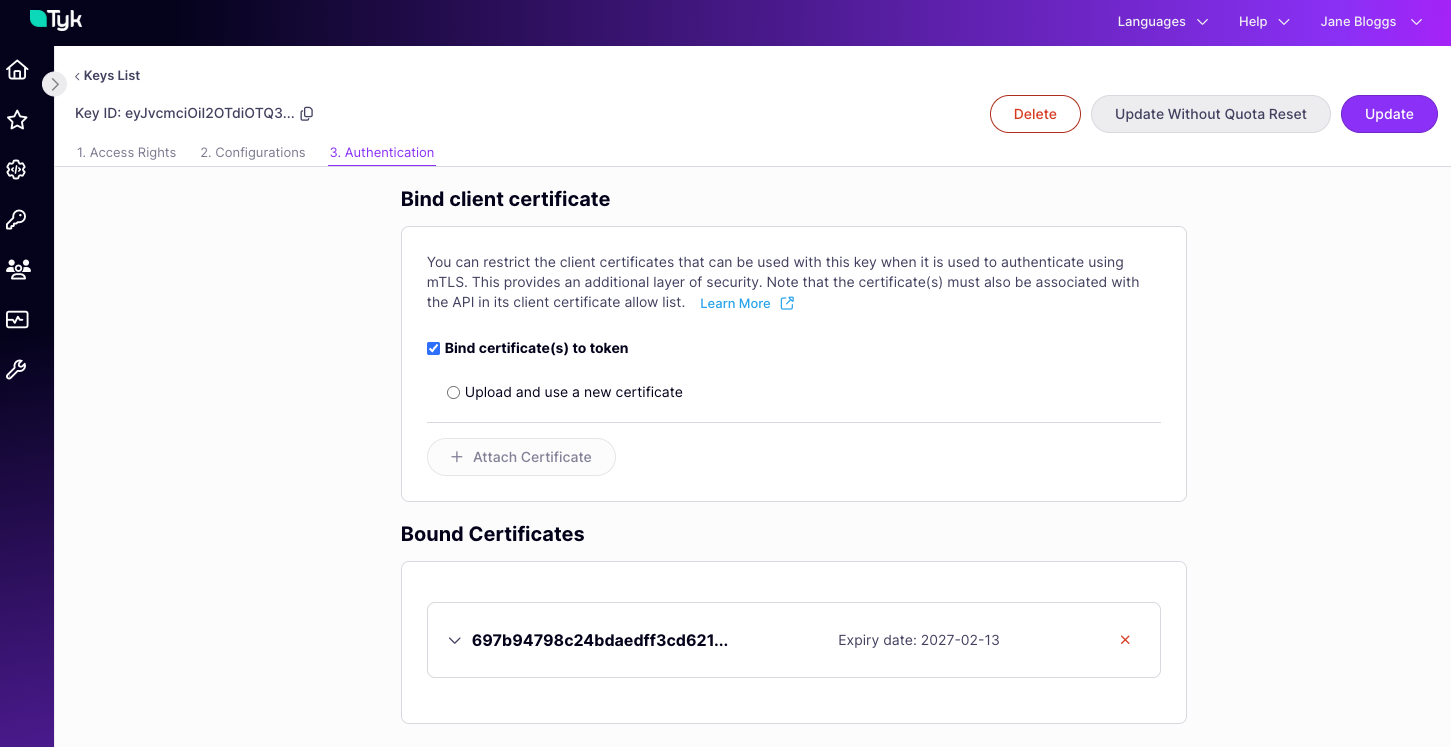
Task: Open the analytics panel sidebar icon
Action: click(x=16, y=320)
